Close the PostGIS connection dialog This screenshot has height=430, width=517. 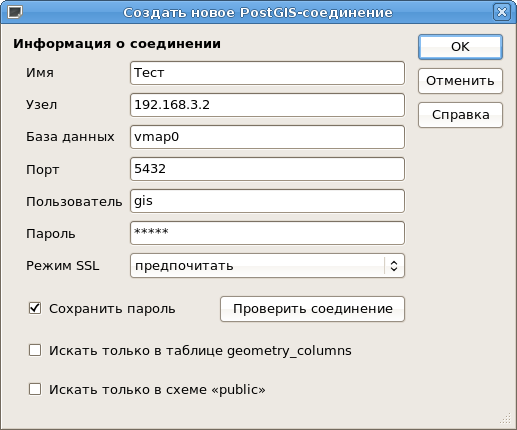pos(502,12)
